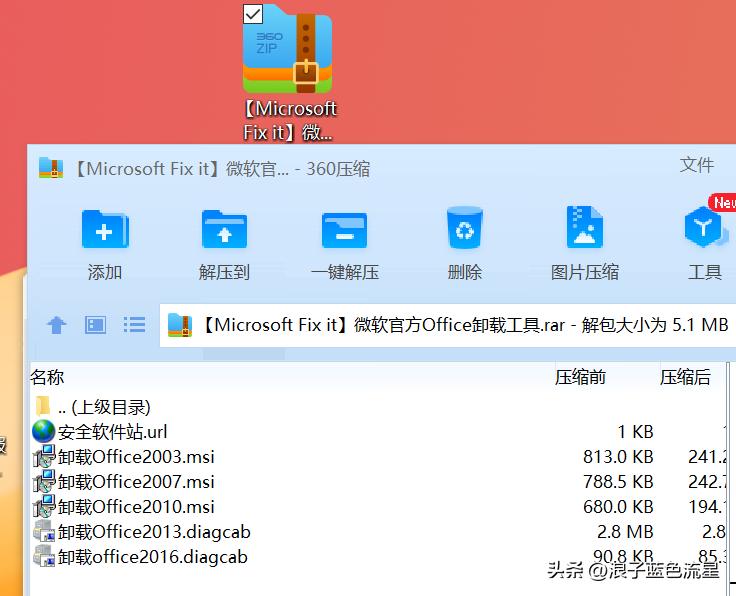Click the installer icon of 卸载Office2007.msi
This screenshot has width=736, height=596.
coord(44,481)
